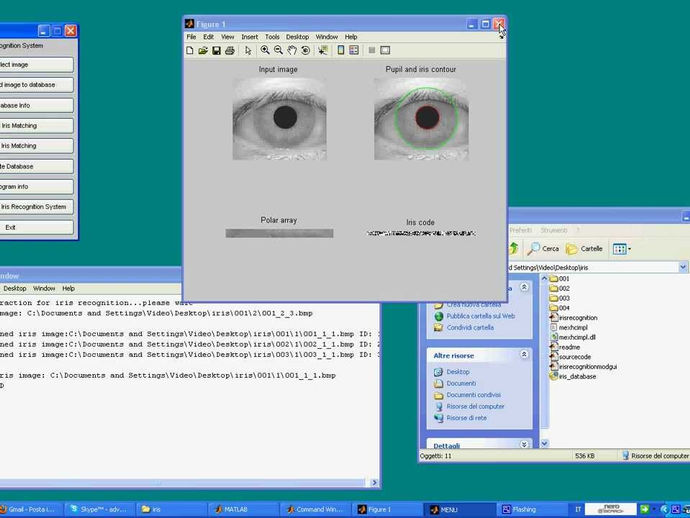
Task: Click the Iris Recognition System button
Action: click(x=37, y=207)
